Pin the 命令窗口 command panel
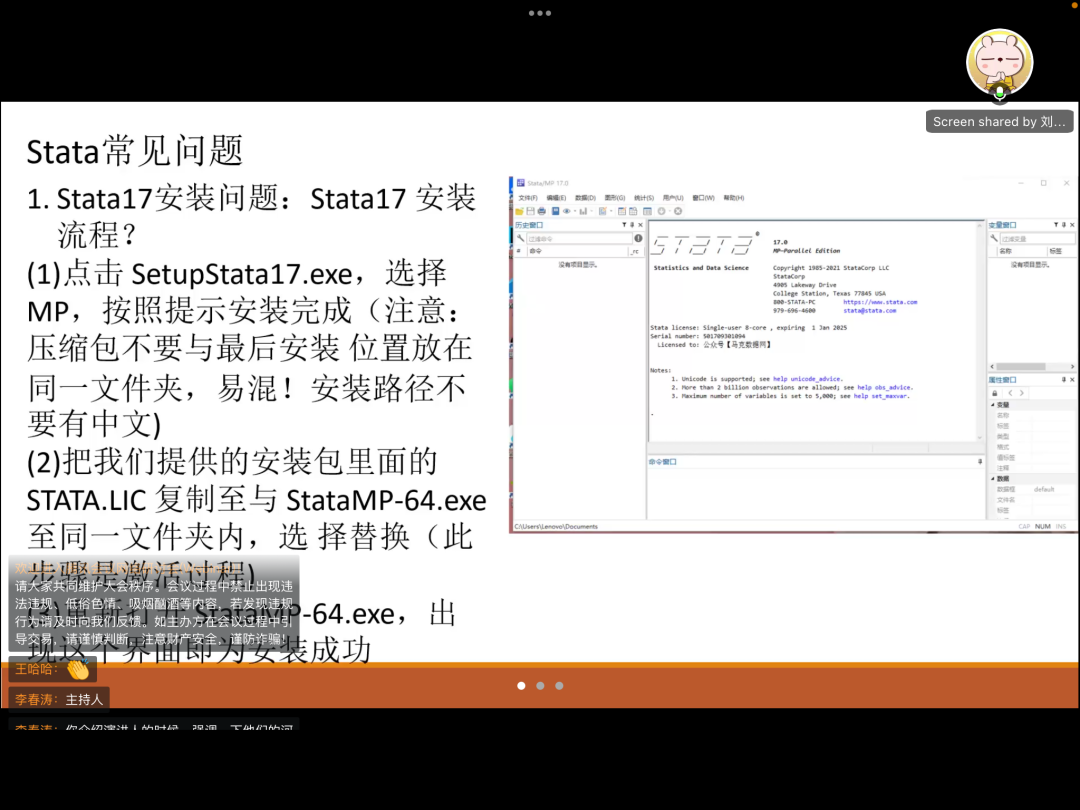This screenshot has width=1080, height=810. 980,461
